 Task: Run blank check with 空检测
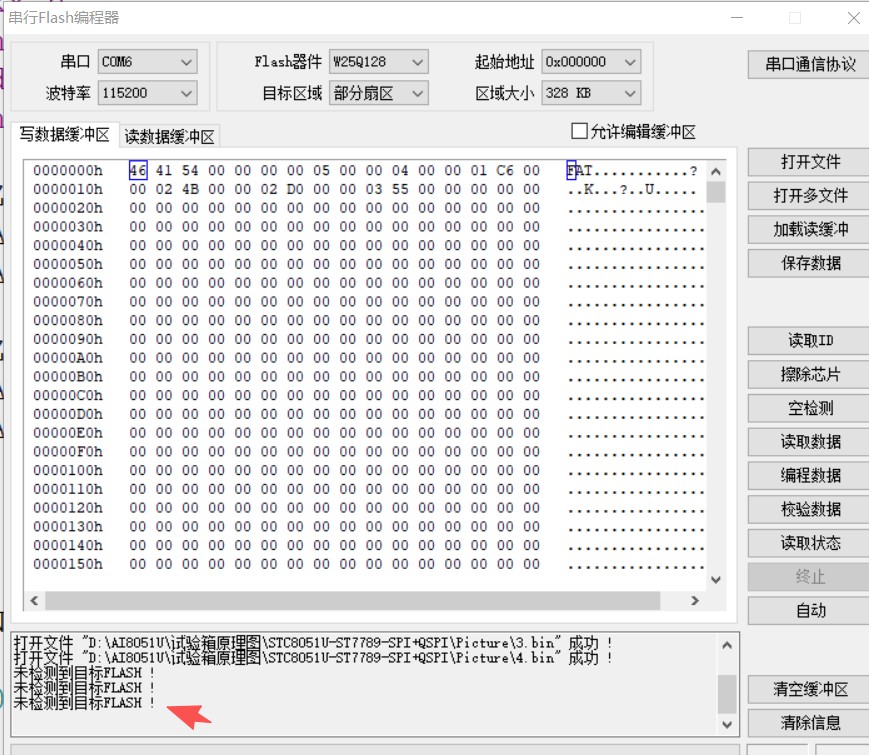coord(806,408)
